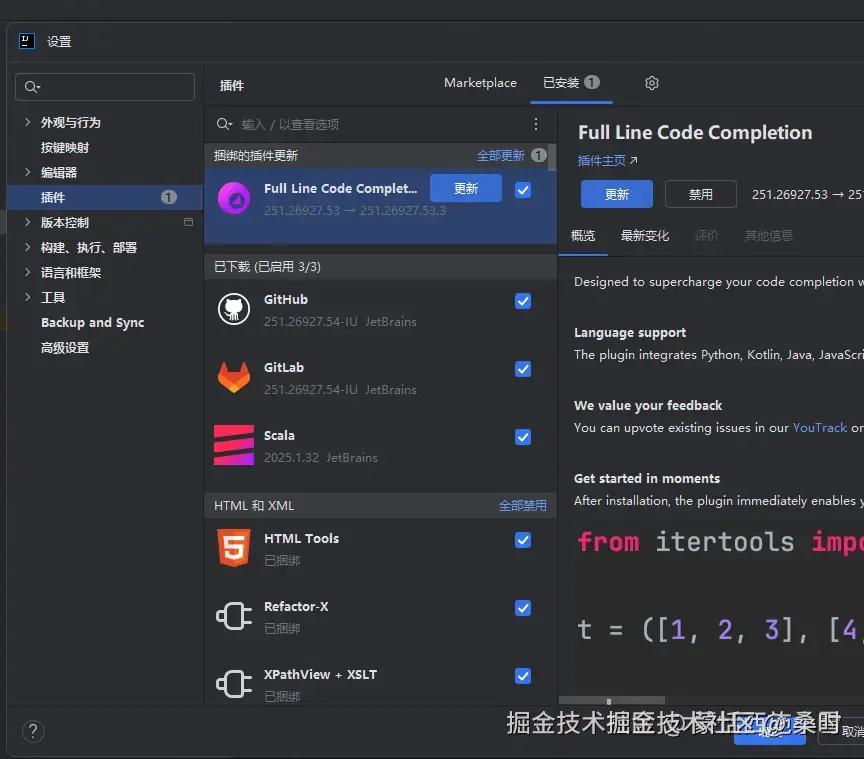The width and height of the screenshot is (864, 759).
Task: Toggle the HTML Tools plugin checkbox
Action: (x=523, y=540)
